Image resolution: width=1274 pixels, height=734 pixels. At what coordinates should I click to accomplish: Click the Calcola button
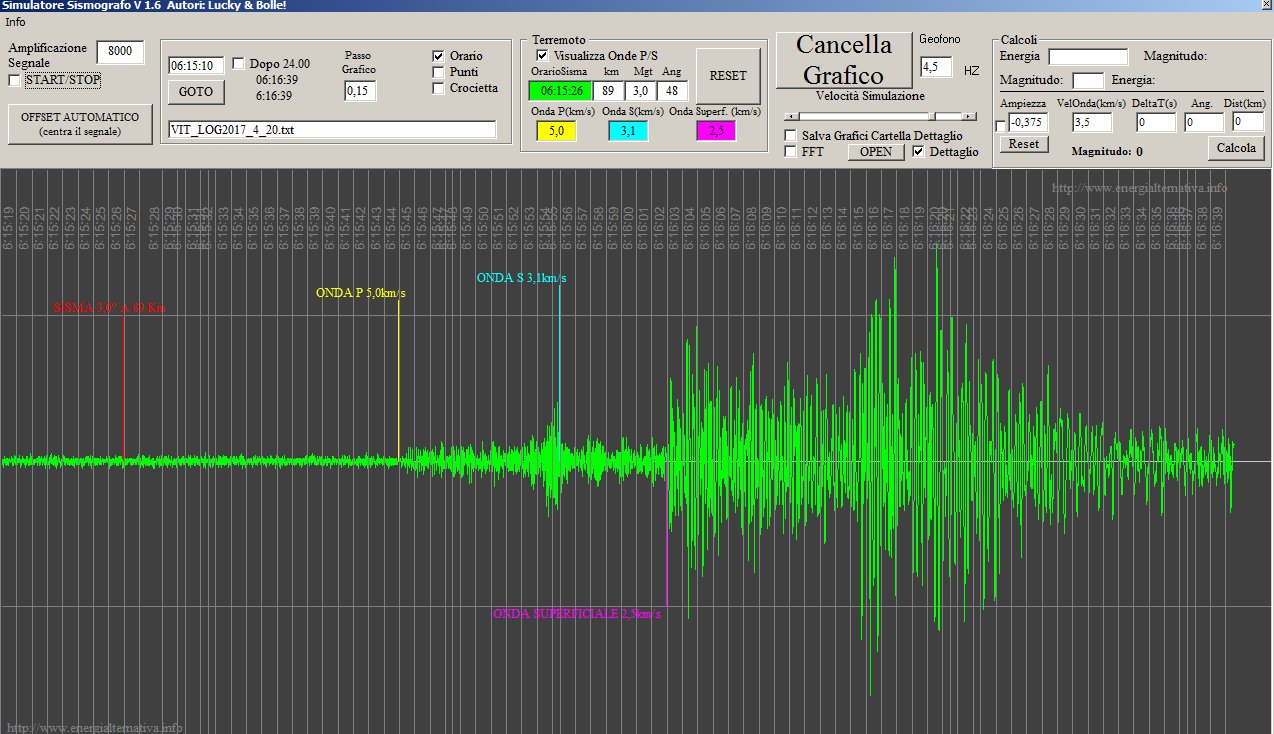1237,148
